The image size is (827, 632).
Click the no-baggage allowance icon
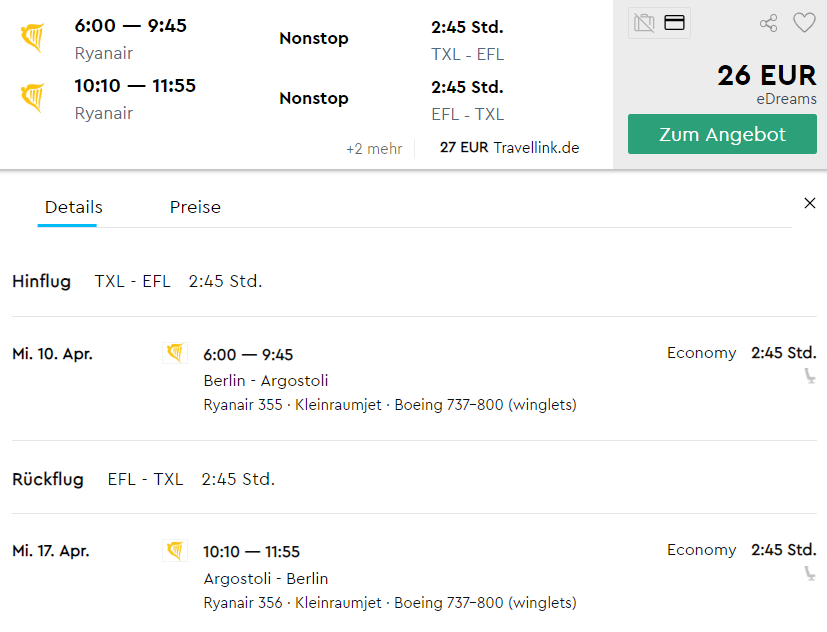pyautogui.click(x=645, y=22)
